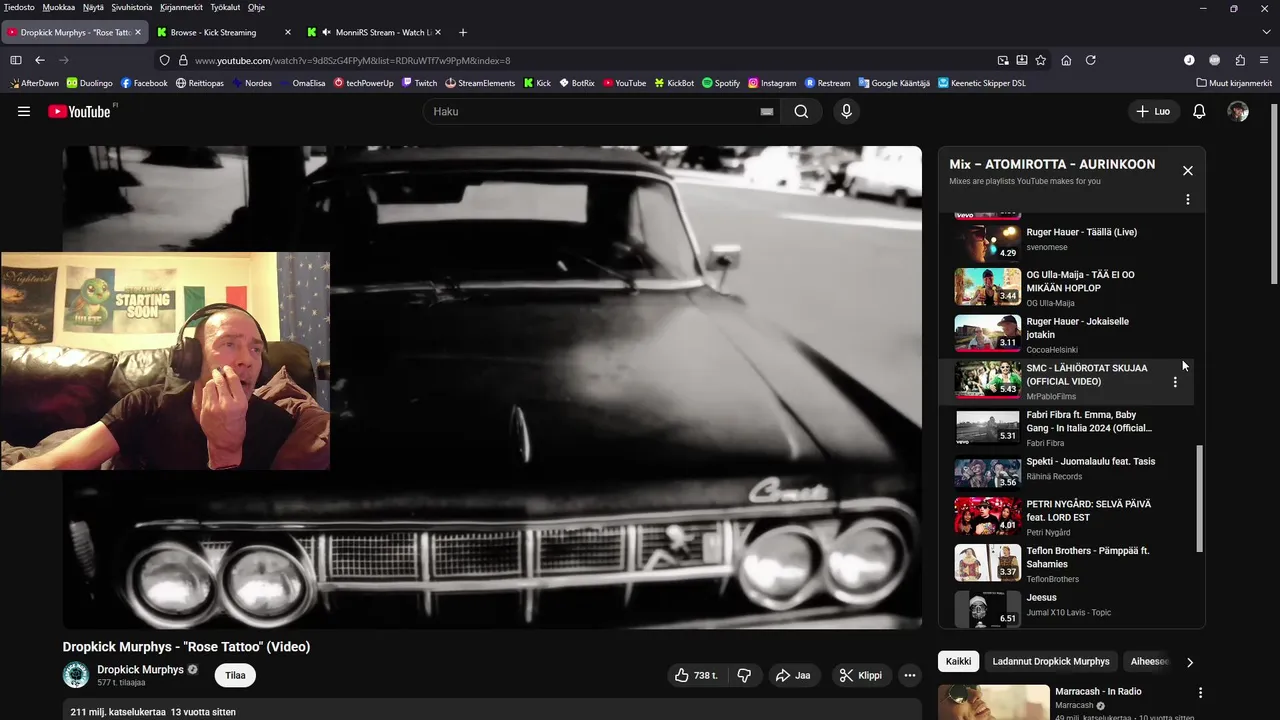Like the video with thumbs up
This screenshot has height=720, width=1280.
click(x=696, y=675)
